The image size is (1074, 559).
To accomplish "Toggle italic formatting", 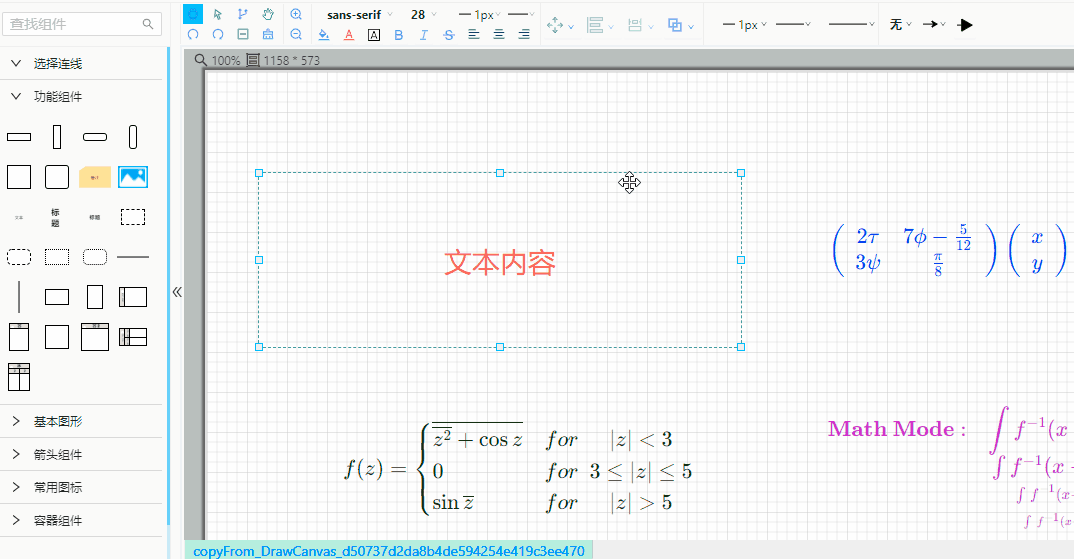I will tap(424, 34).
